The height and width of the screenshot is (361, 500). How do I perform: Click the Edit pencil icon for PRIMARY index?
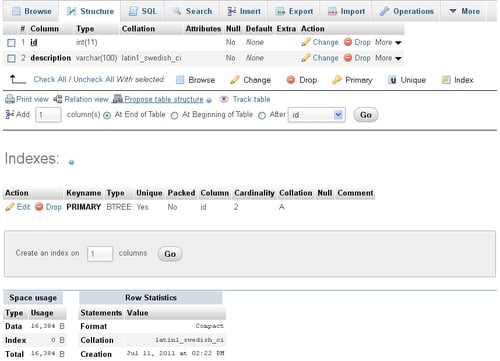[10, 207]
